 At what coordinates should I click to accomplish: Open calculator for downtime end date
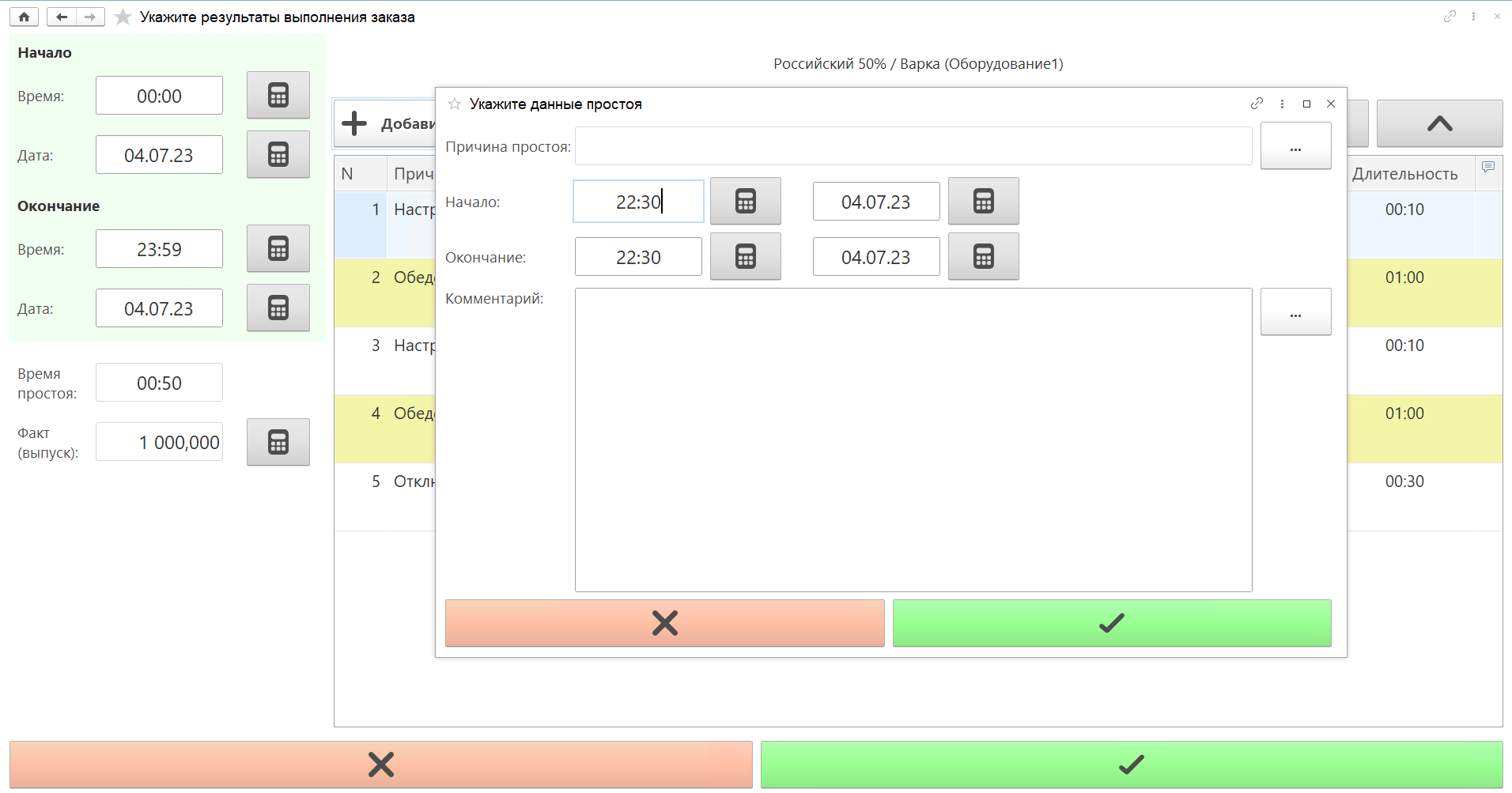tap(983, 256)
